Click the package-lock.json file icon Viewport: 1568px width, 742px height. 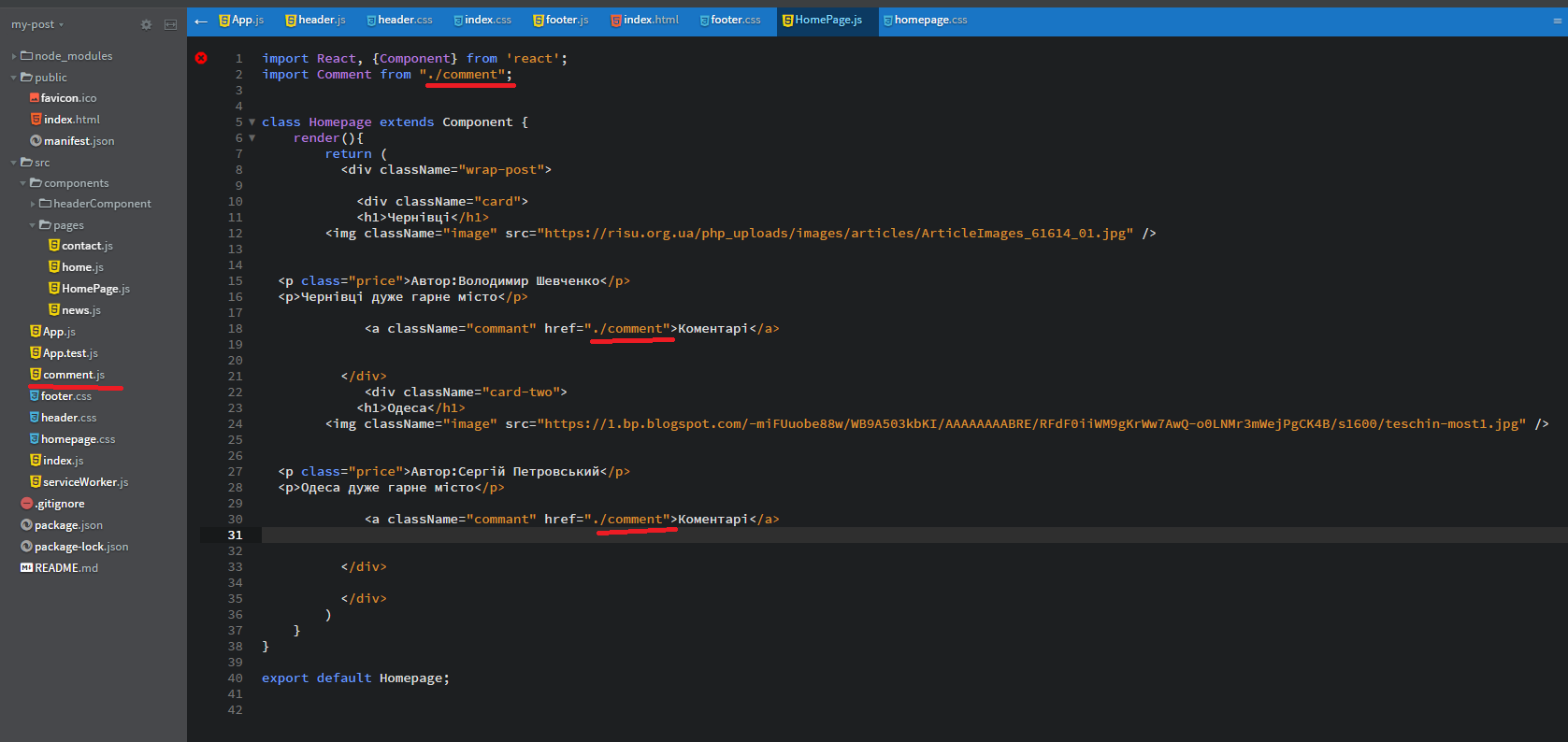coord(26,547)
